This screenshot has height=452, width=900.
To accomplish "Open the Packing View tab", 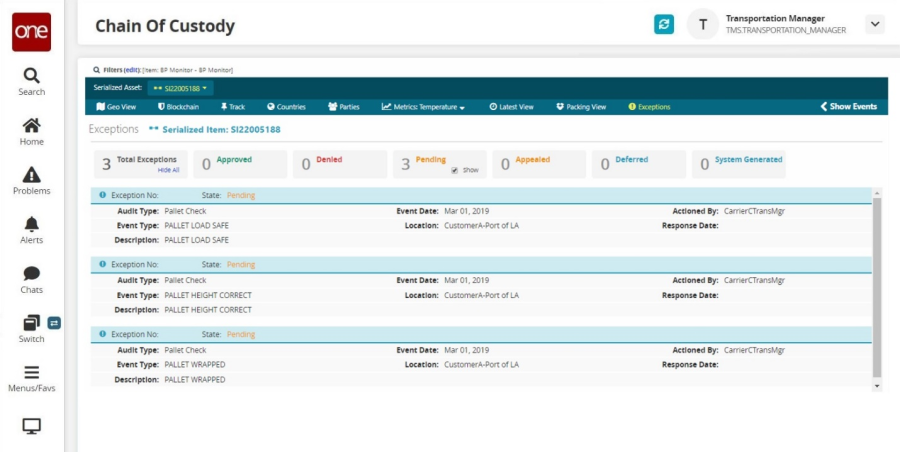I will coord(581,107).
